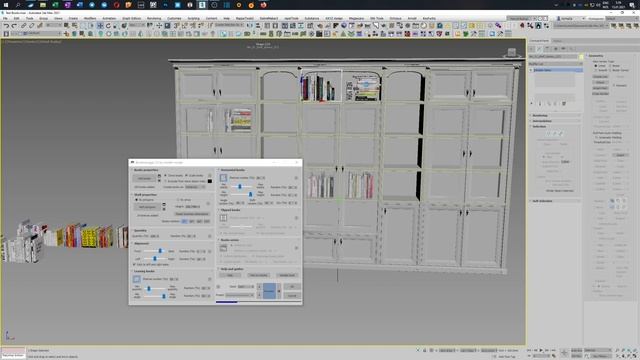
Task: Toggle Lock to left and right sides checkbox
Action: [134, 264]
